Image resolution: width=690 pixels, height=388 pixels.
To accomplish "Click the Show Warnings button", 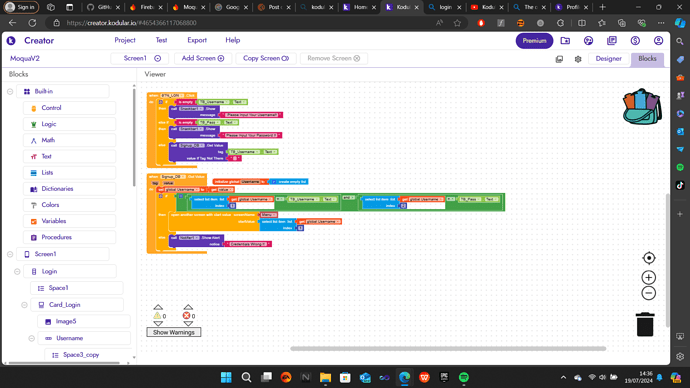I will pyautogui.click(x=174, y=332).
